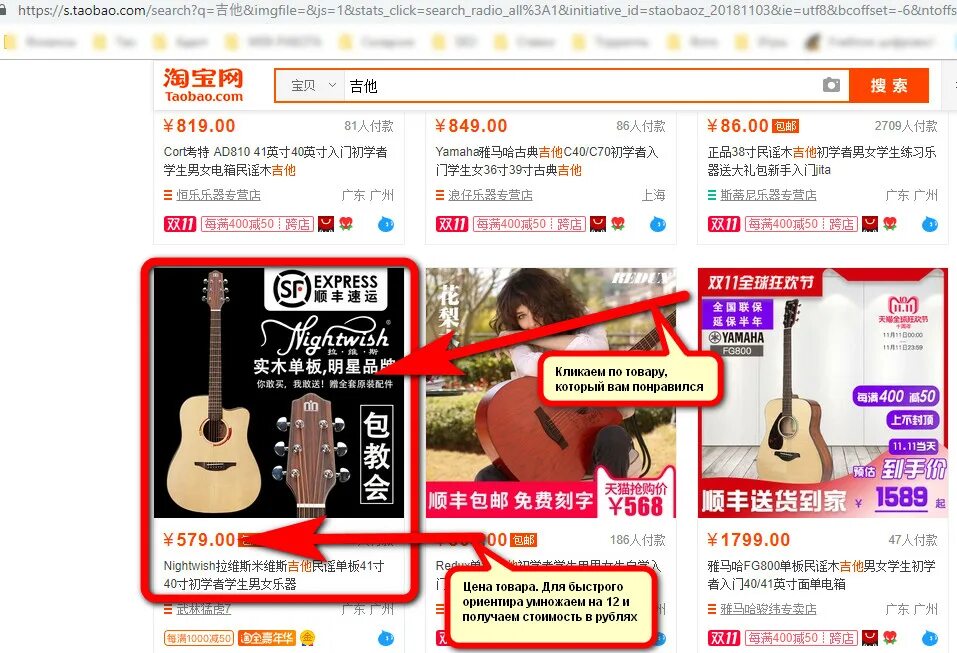The image size is (957, 653).
Task: Open the 恒乐乐器专营店 shop link
Action: click(x=218, y=195)
